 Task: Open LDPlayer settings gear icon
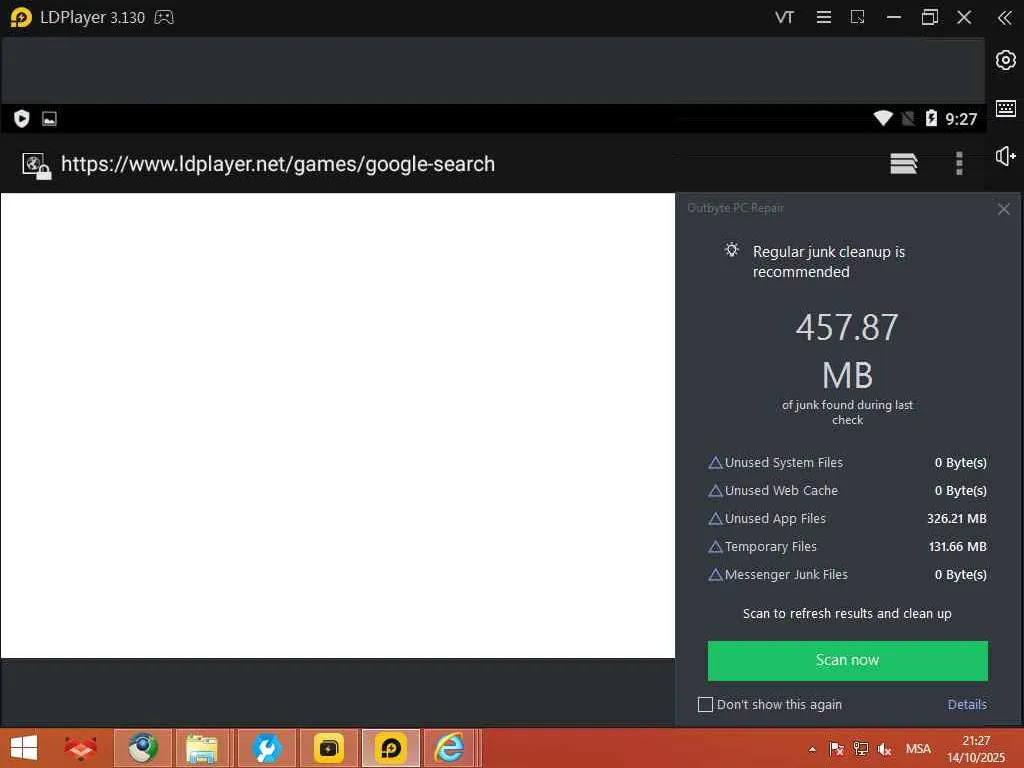1005,60
